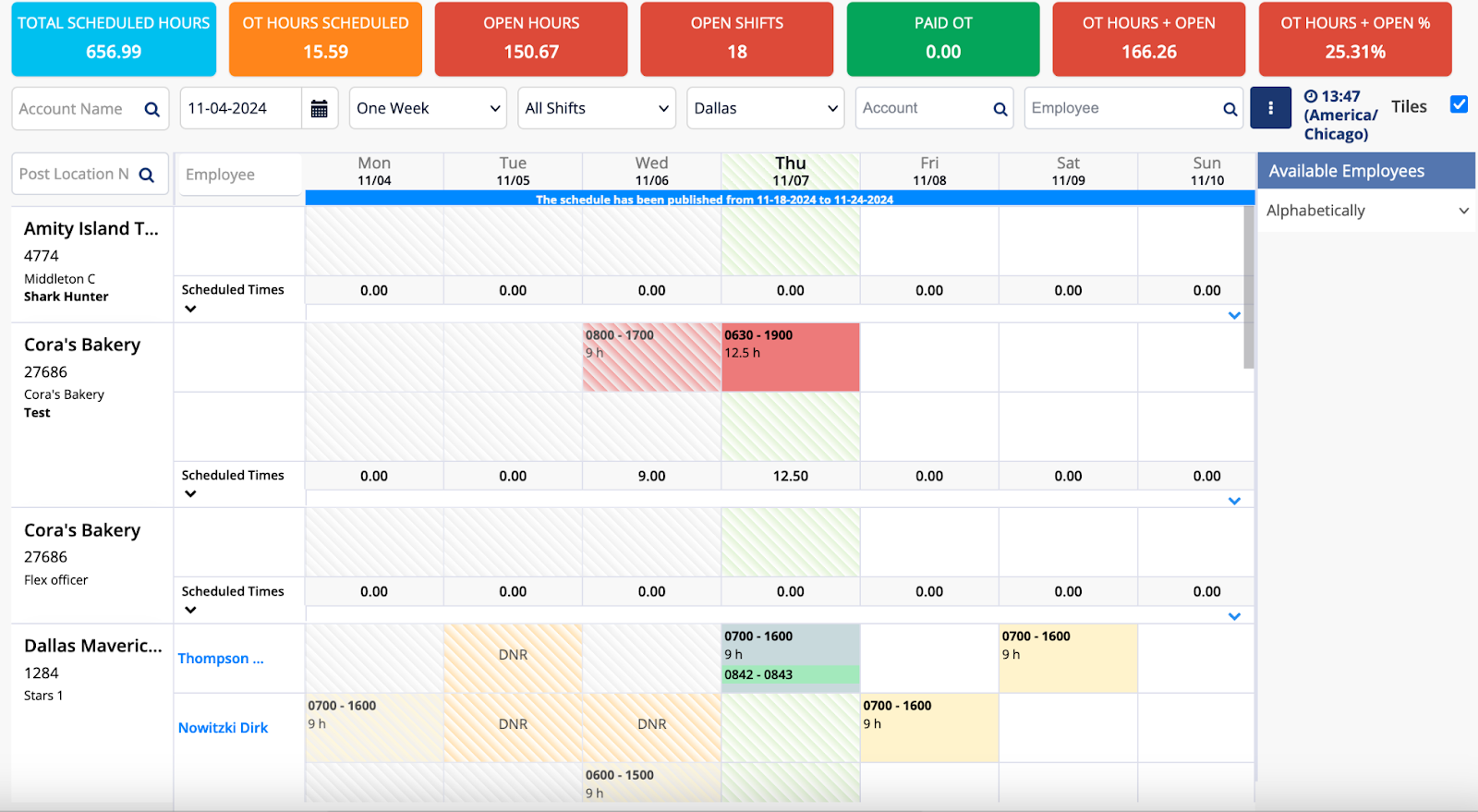
Task: Click the Employee filter search icon
Action: (1230, 109)
